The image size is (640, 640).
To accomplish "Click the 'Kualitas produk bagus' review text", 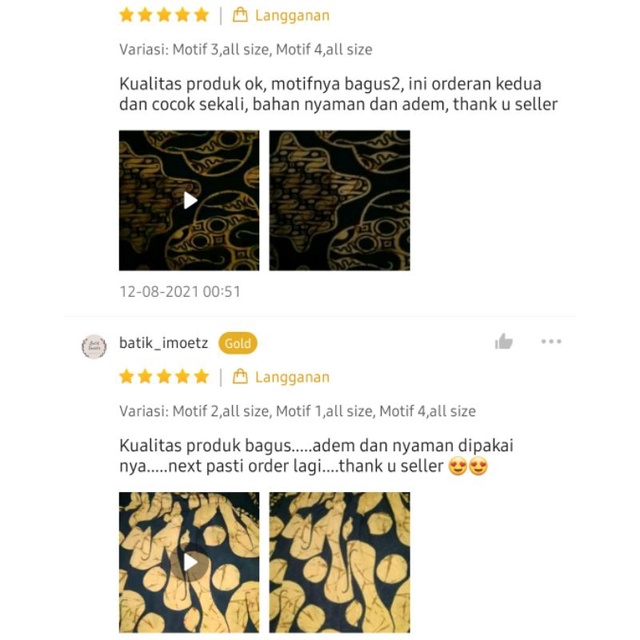I will (316, 456).
